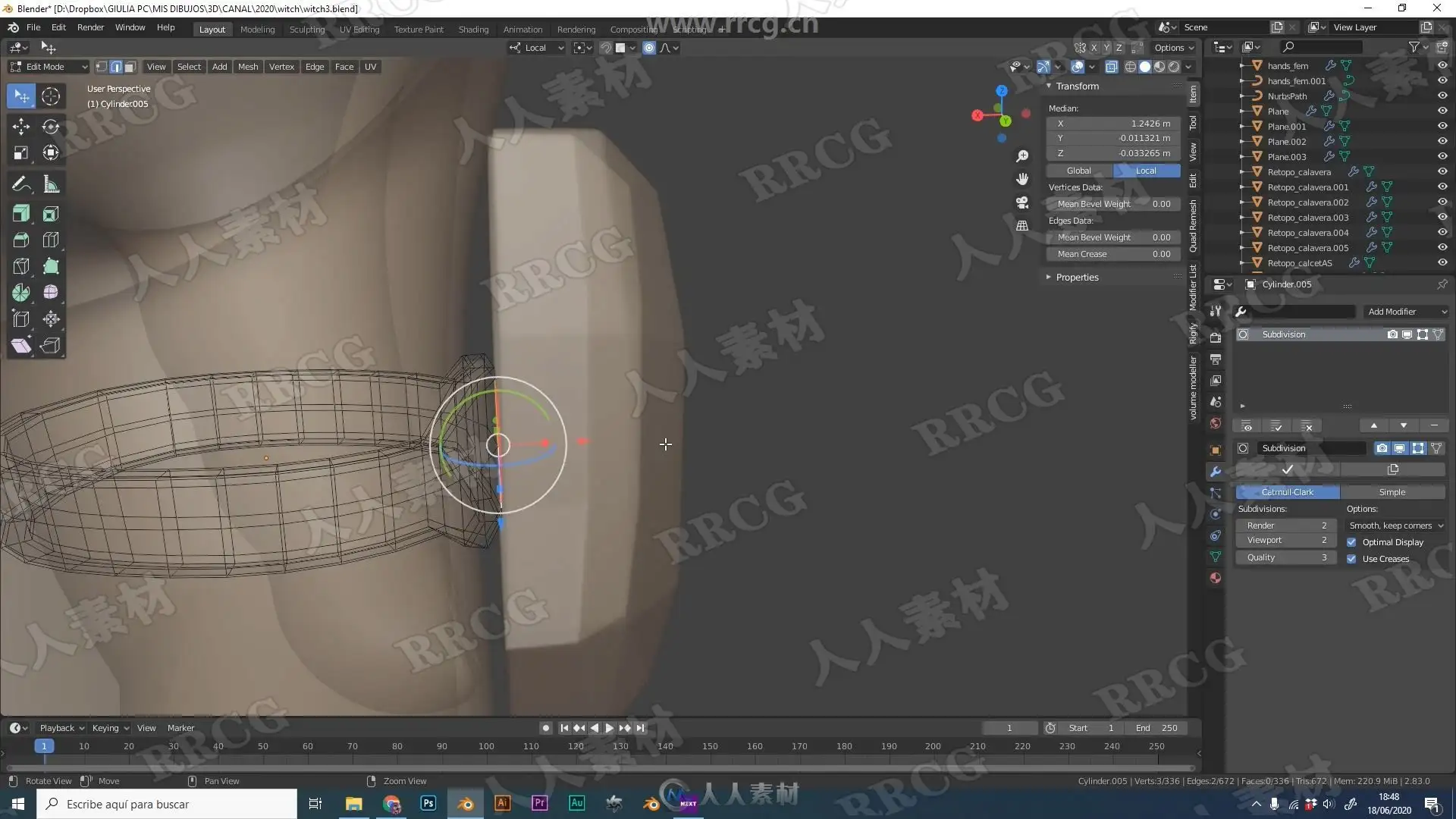1456x819 pixels.
Task: Disable the Optimal Display checkbox
Action: [x=1351, y=542]
